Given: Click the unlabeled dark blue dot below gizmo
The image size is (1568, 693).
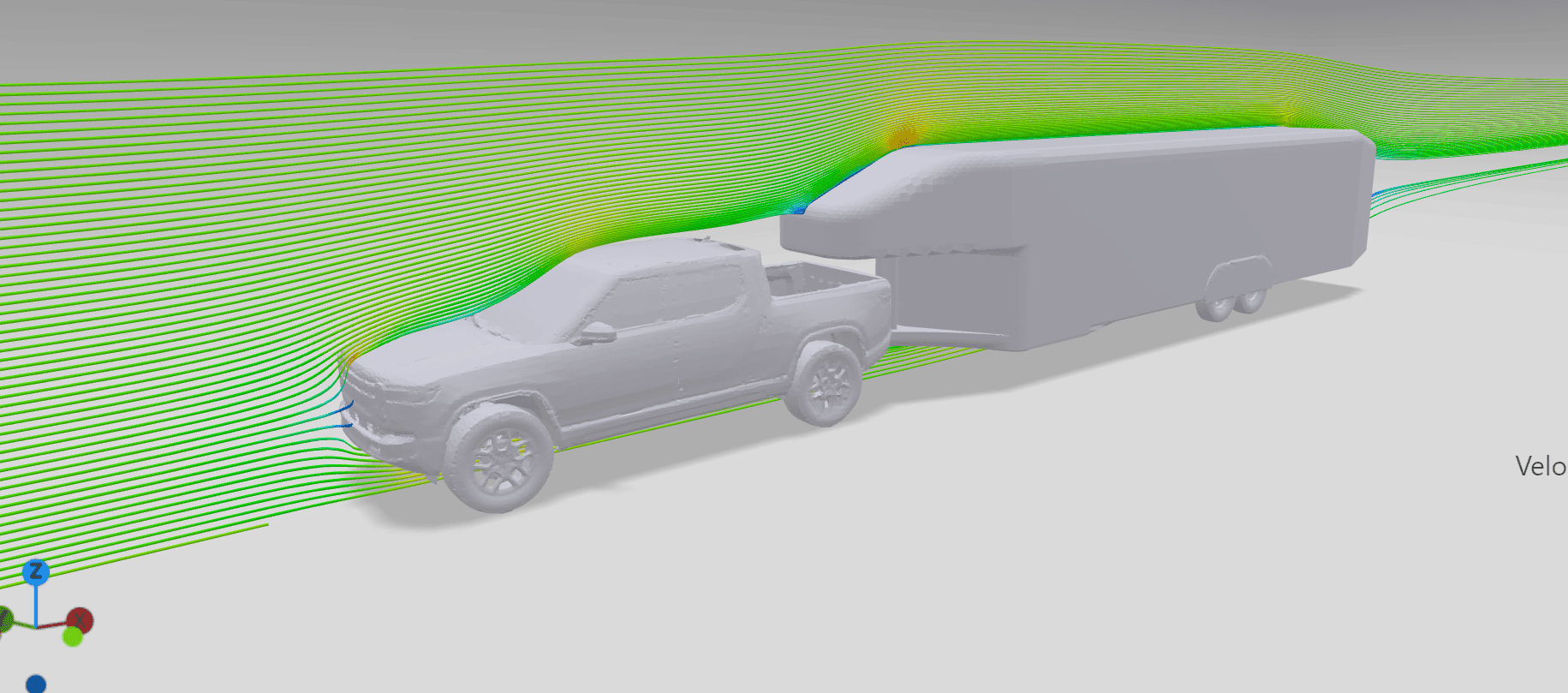Looking at the screenshot, I should (36, 684).
